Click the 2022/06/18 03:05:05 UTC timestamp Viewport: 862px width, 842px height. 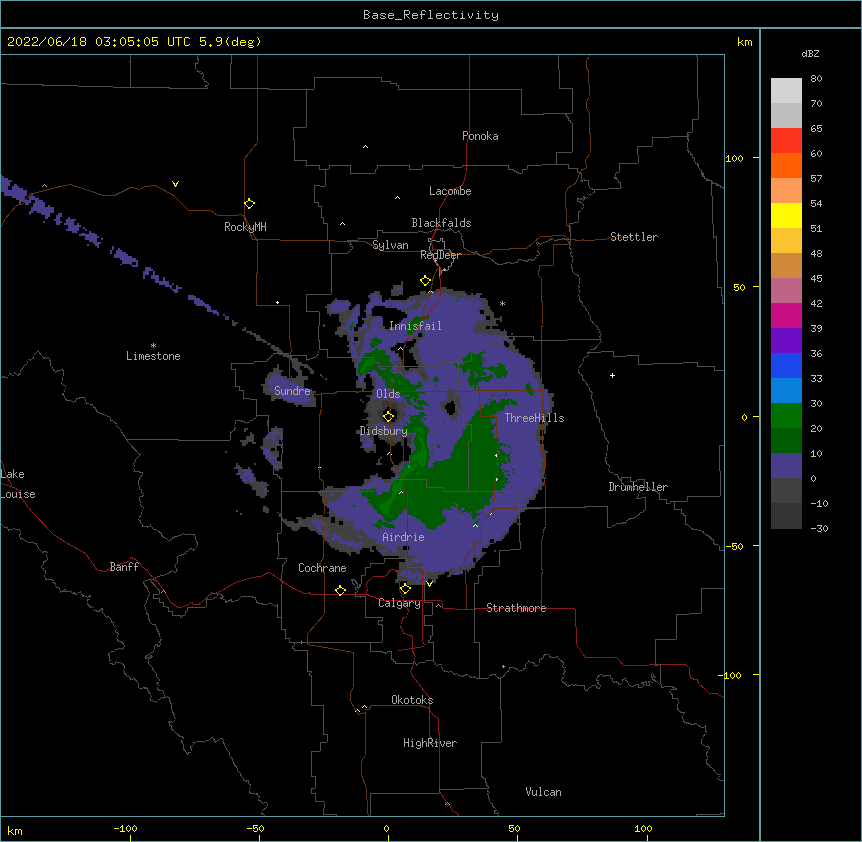point(99,42)
